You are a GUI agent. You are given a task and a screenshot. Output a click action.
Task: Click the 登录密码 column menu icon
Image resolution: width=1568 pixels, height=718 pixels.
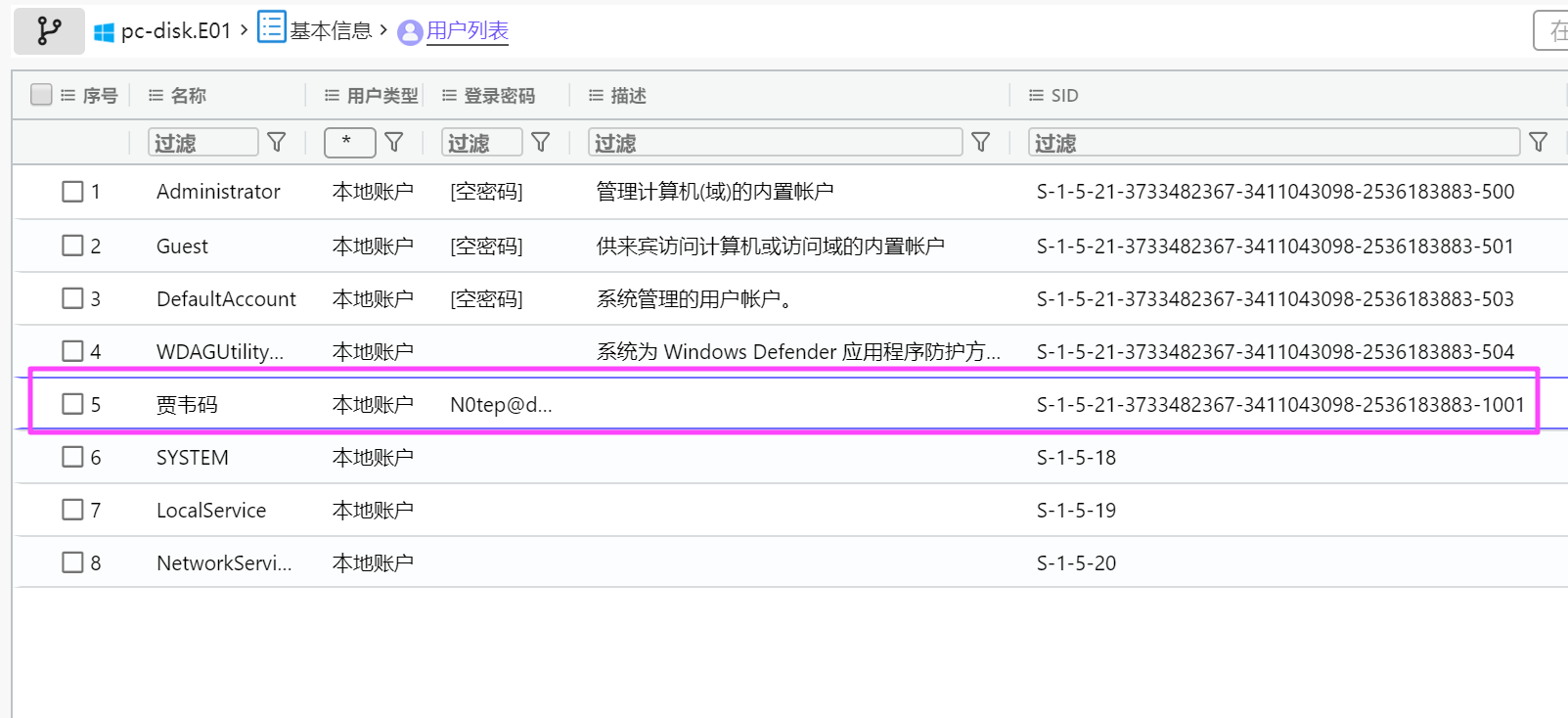449,96
